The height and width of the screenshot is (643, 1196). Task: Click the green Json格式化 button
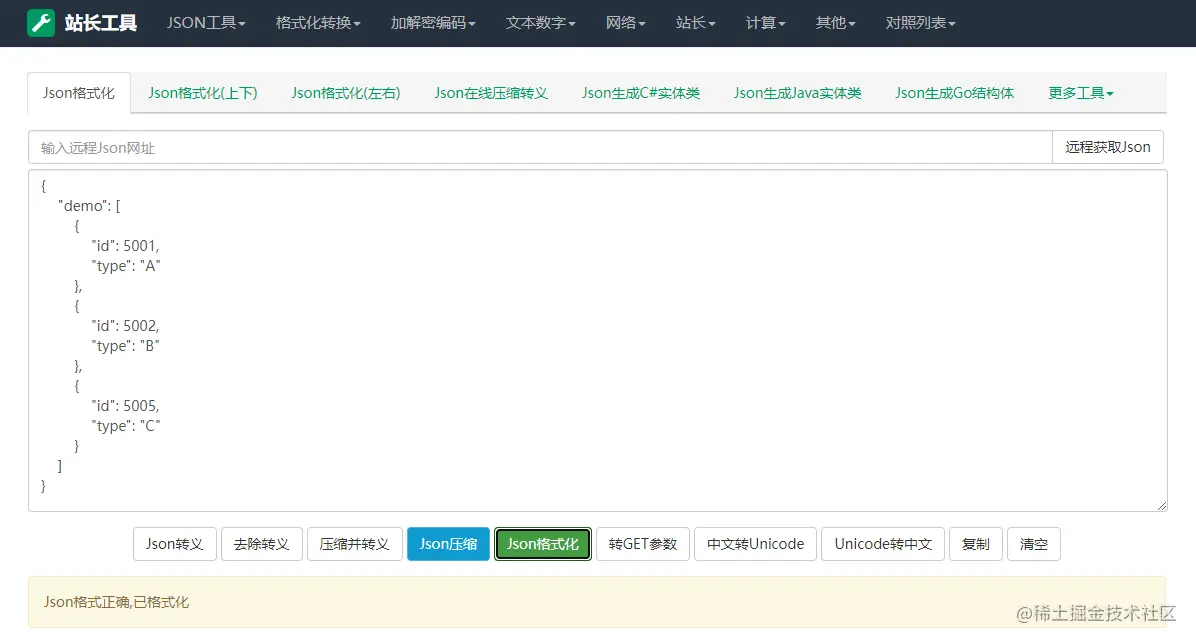point(542,544)
